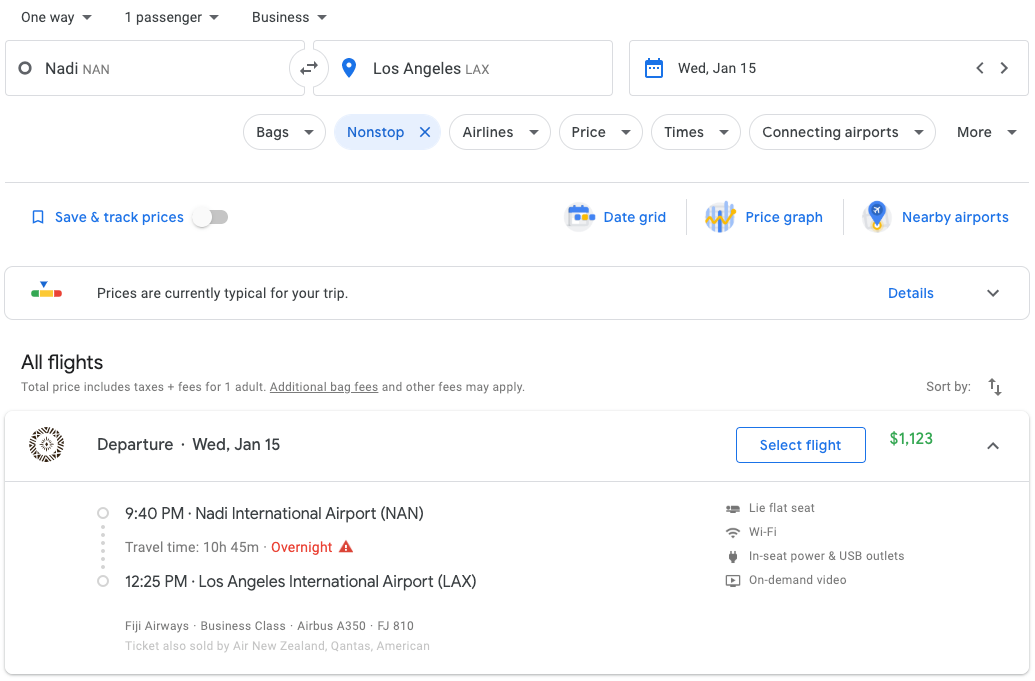
Task: Click the sort order arrows icon
Action: tap(995, 387)
